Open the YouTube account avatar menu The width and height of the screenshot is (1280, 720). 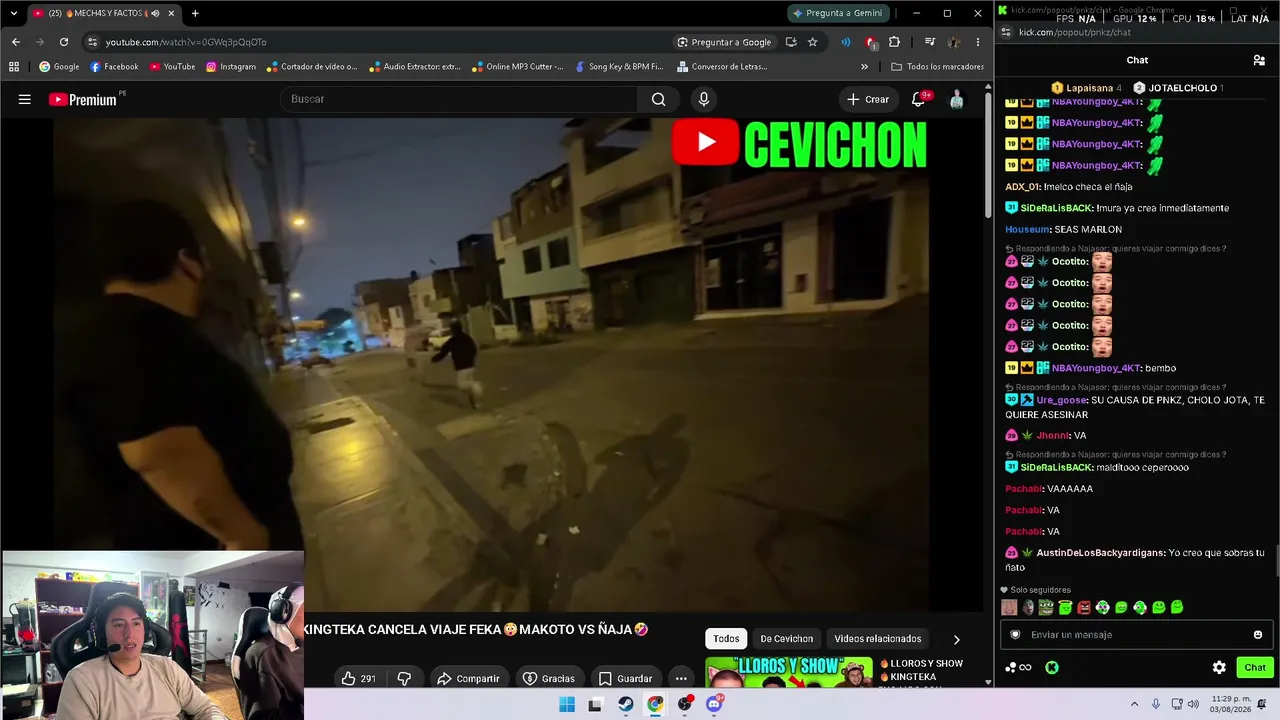[x=957, y=99]
